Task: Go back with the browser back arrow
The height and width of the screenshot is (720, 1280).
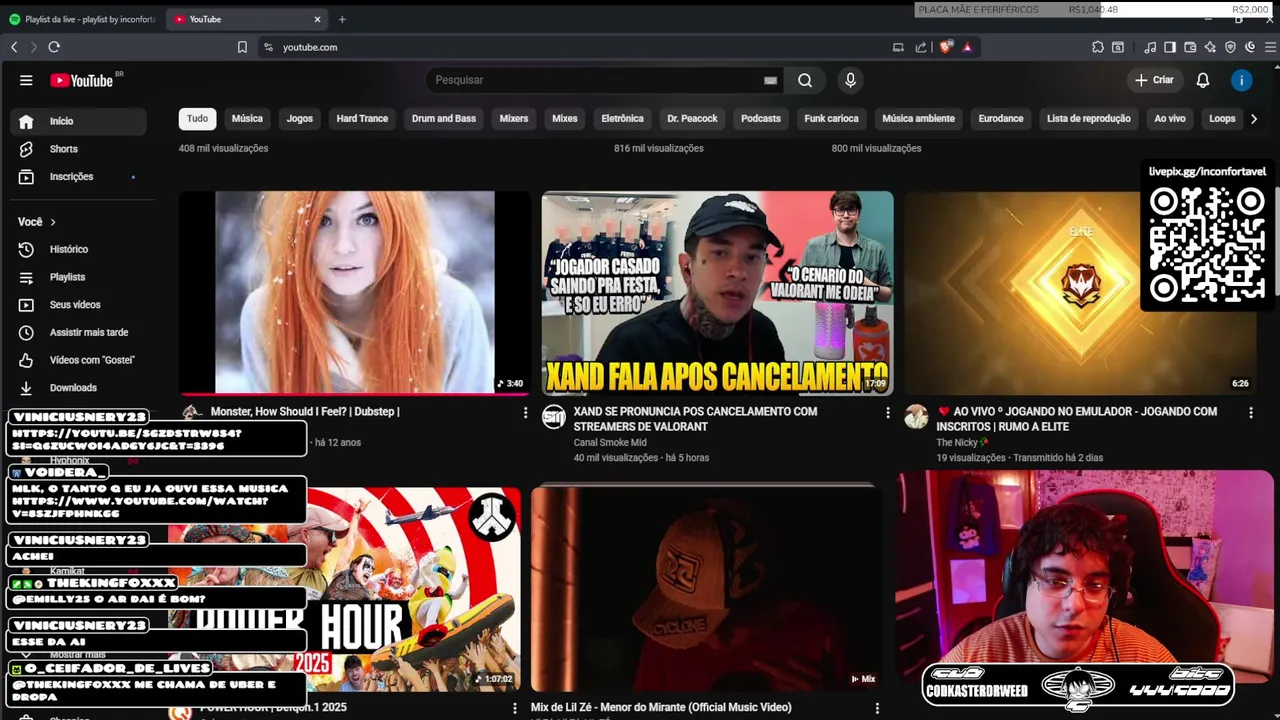Action: pos(14,47)
